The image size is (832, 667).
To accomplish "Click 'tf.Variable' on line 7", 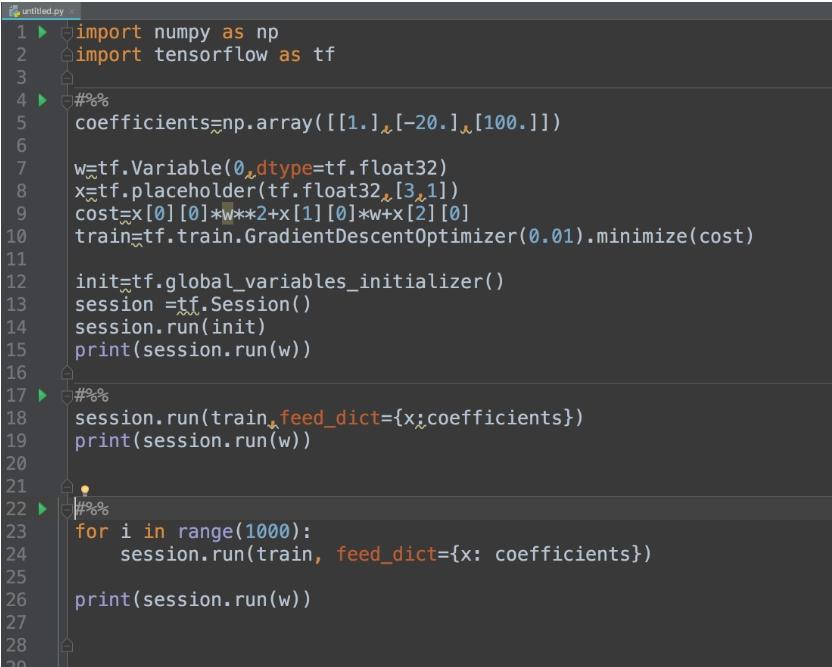I will (160, 168).
